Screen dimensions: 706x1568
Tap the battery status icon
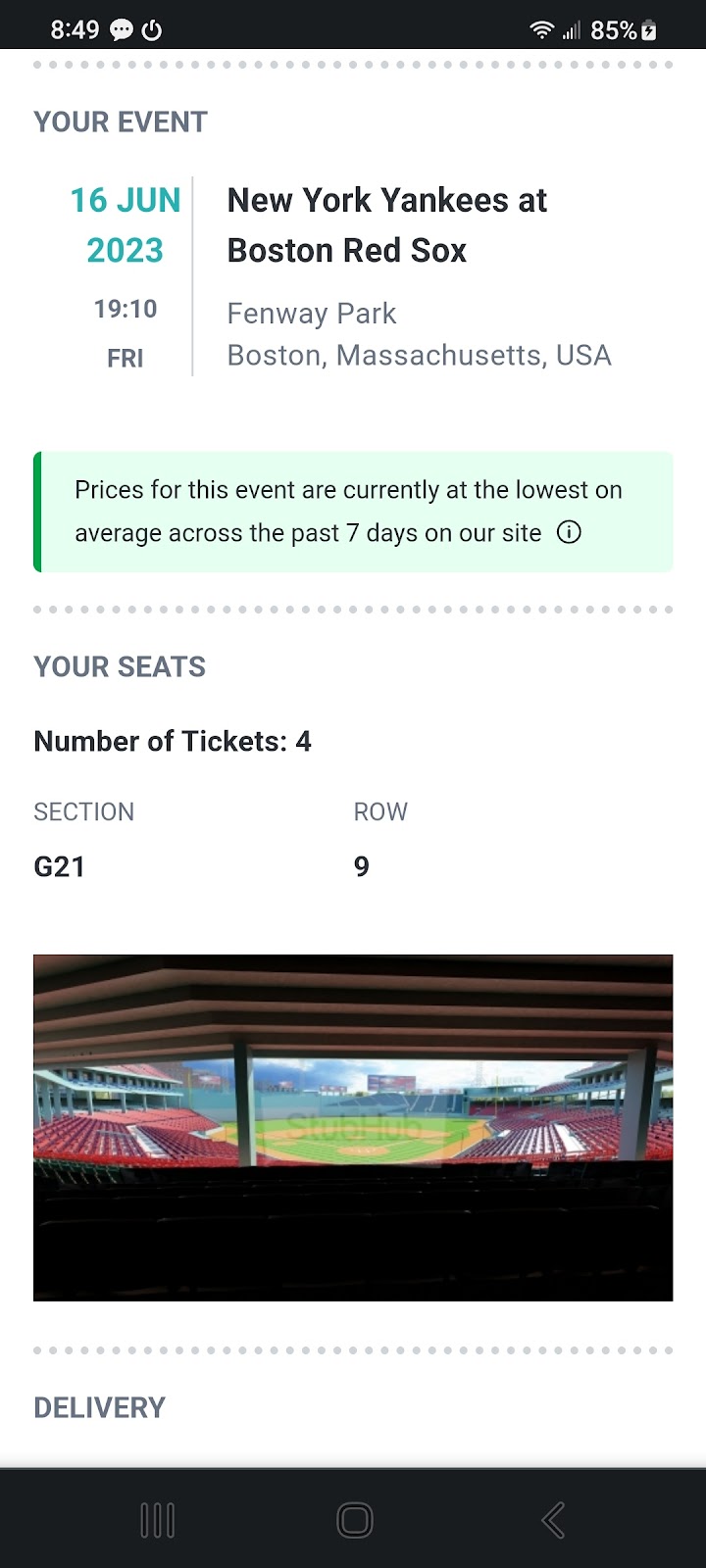click(648, 30)
